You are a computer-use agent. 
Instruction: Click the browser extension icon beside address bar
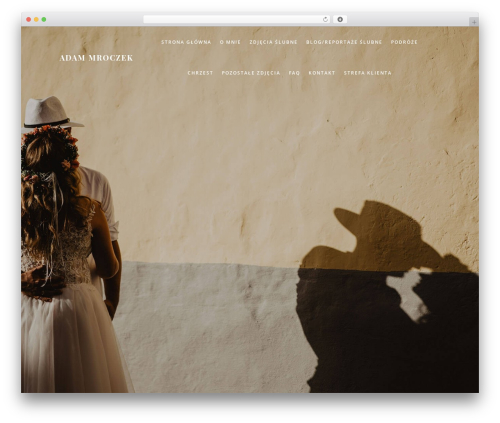(x=340, y=20)
